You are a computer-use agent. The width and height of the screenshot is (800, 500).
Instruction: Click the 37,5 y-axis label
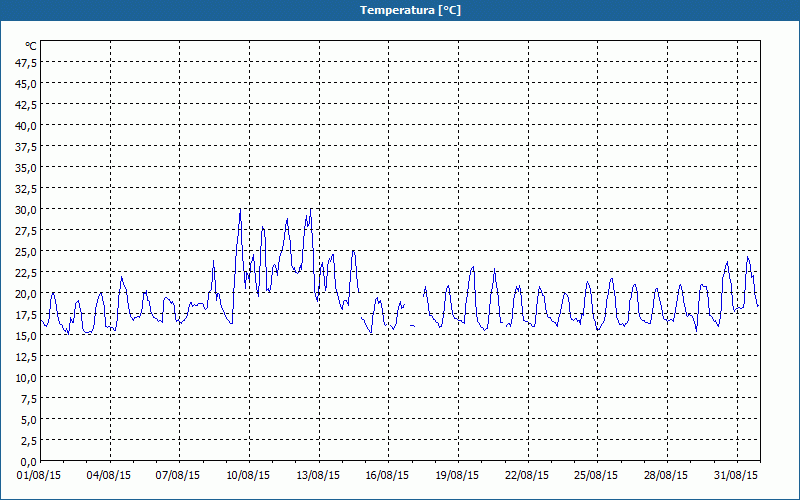[27, 147]
